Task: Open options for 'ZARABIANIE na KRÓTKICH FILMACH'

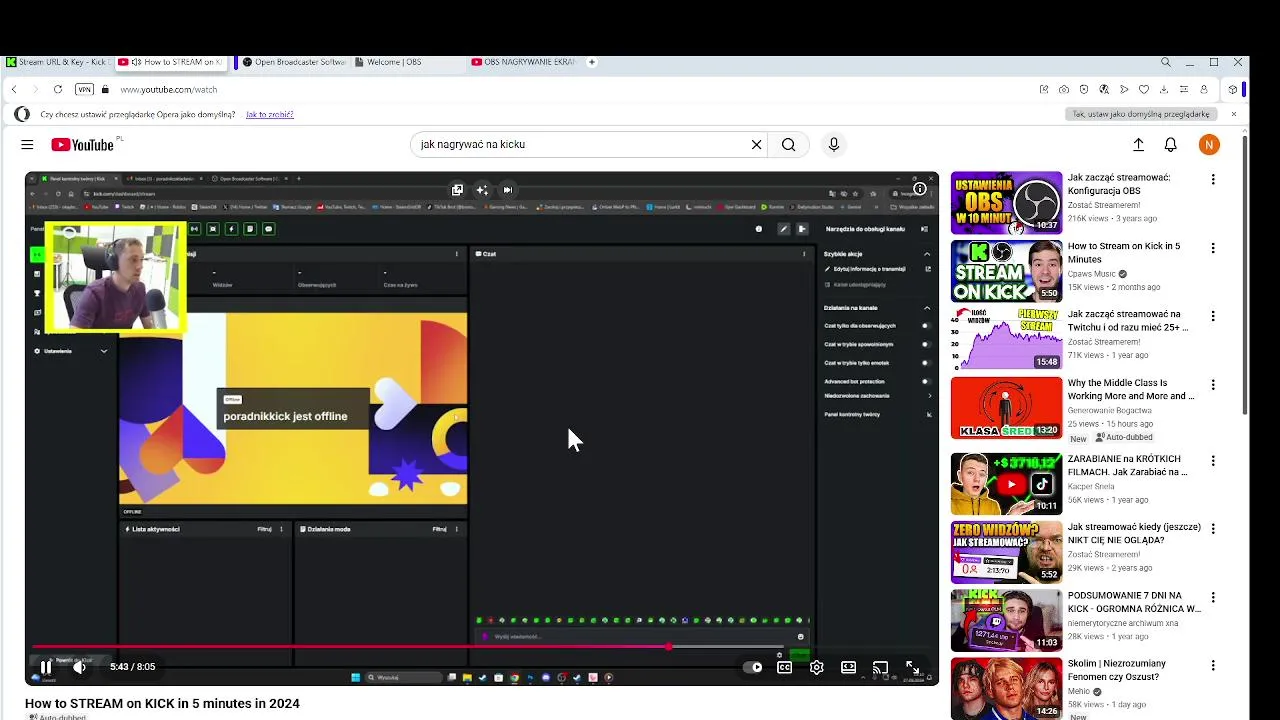Action: pyautogui.click(x=1213, y=461)
